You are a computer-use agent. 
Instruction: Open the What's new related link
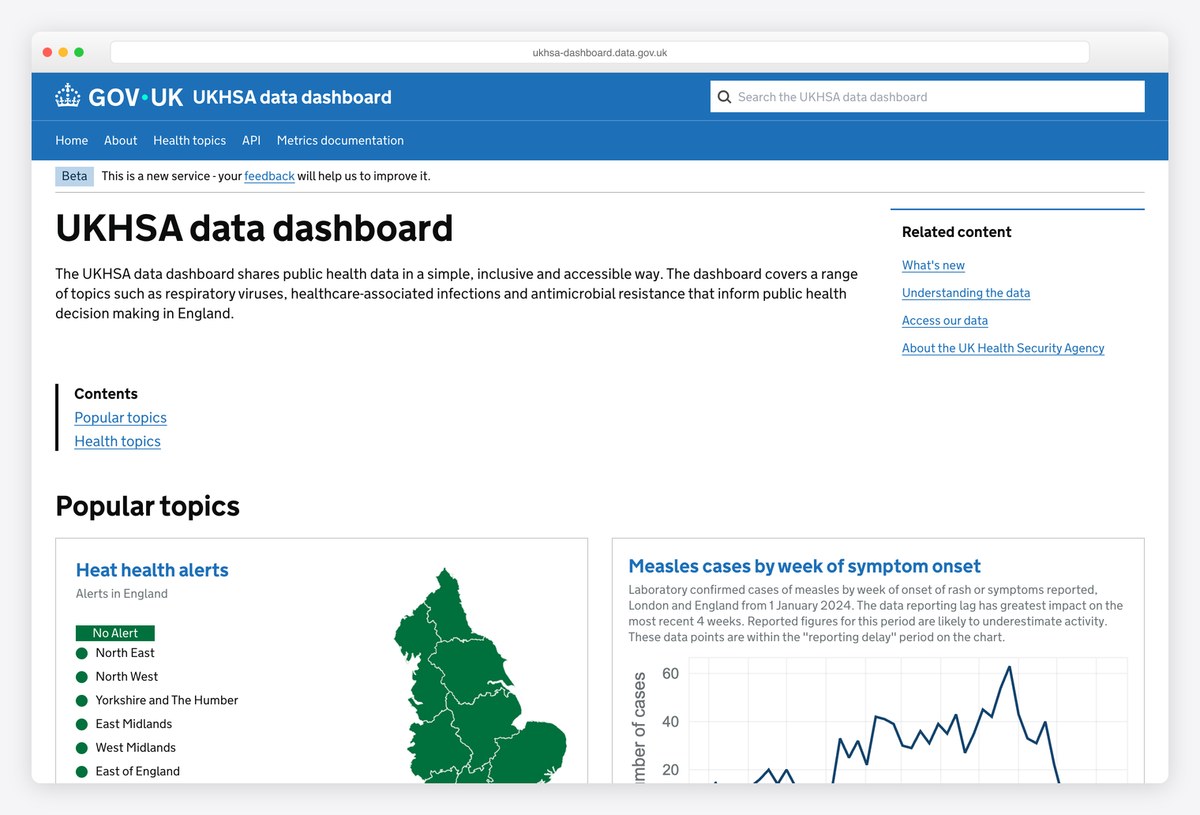(x=933, y=265)
